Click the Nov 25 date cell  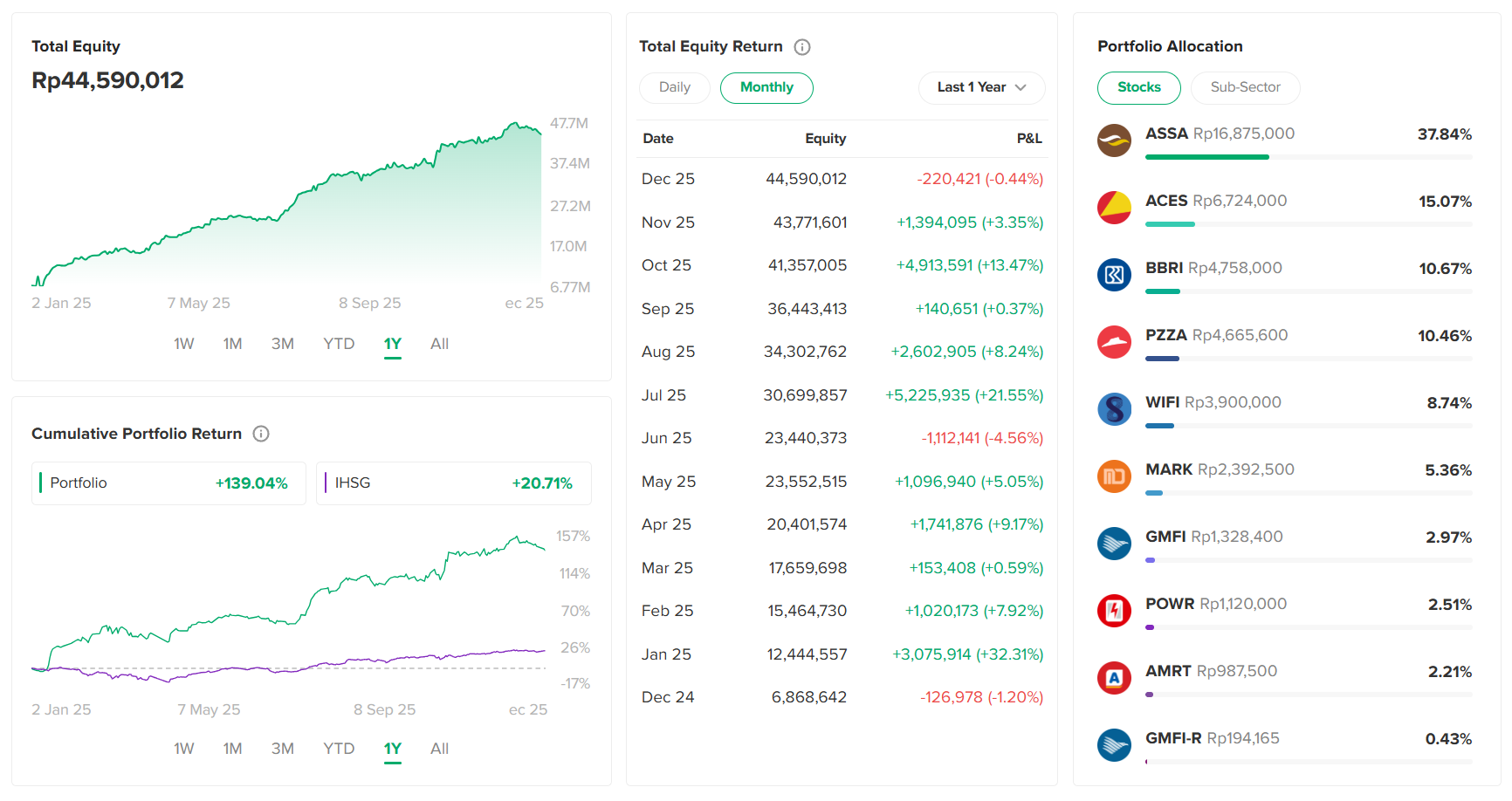point(668,222)
